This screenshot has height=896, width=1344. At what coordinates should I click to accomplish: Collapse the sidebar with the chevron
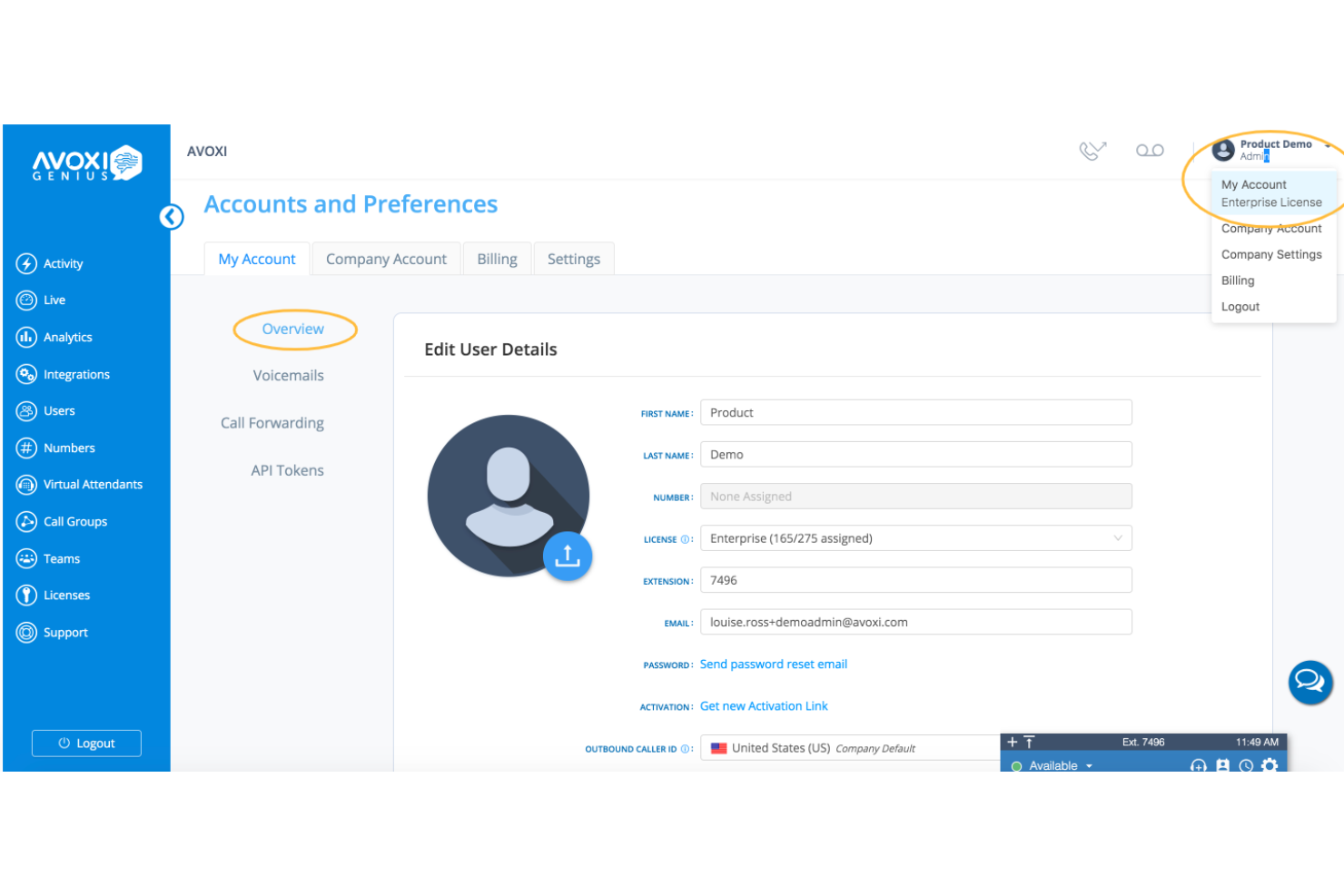pyautogui.click(x=172, y=217)
